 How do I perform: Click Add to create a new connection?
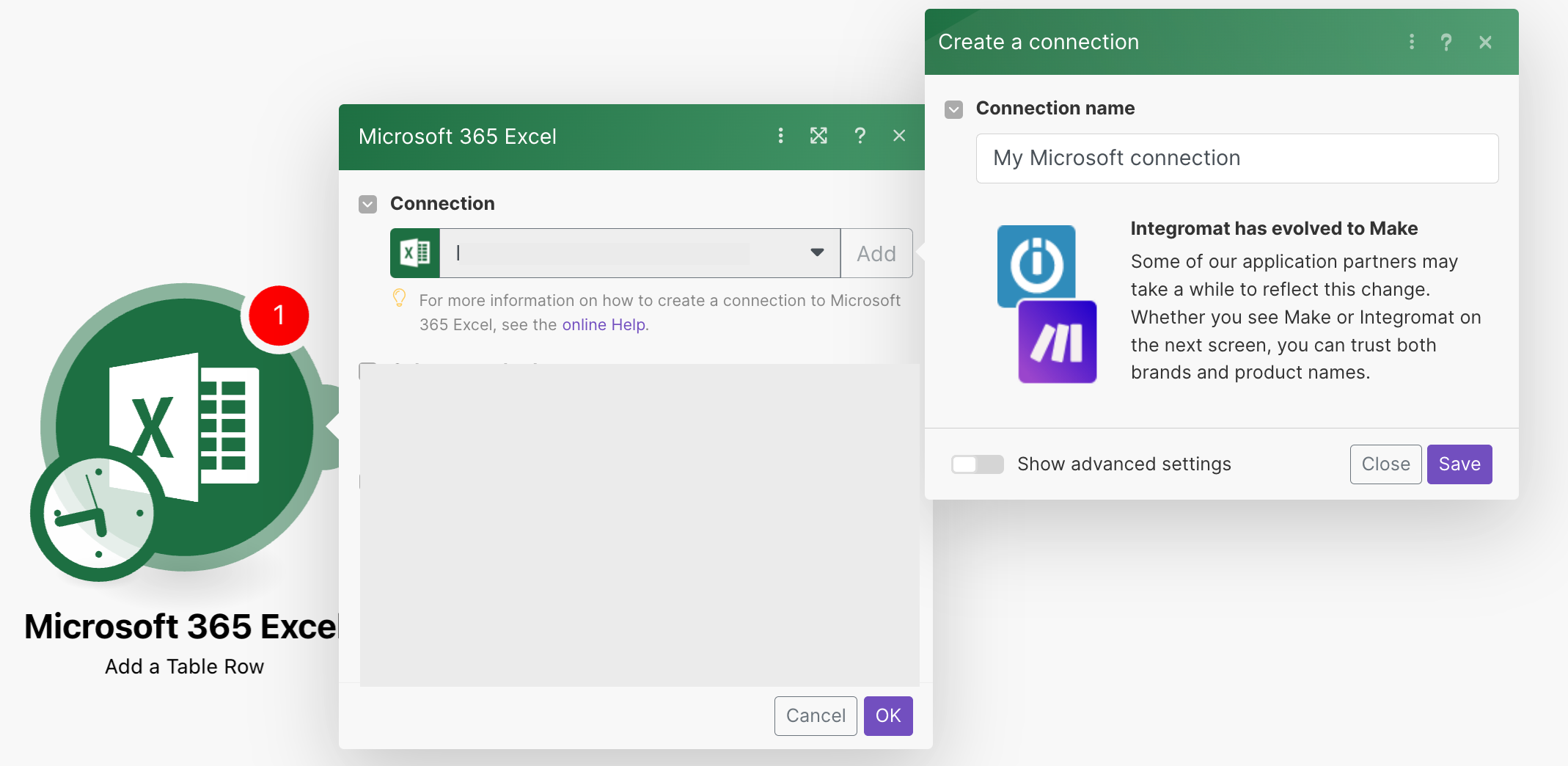tap(876, 253)
